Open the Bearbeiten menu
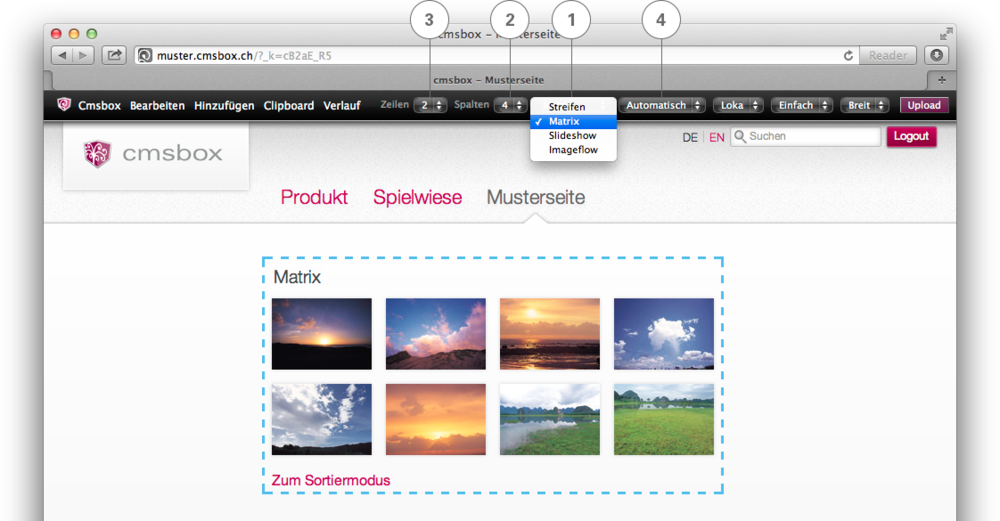Screen dimensions: 1000x521 click(x=157, y=105)
